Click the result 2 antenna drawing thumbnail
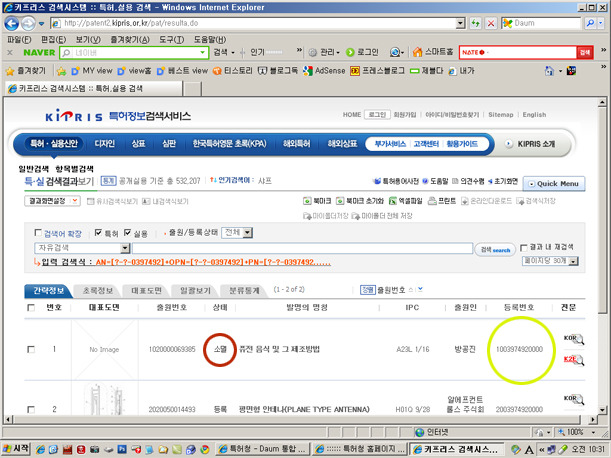611x458 pixels. [x=104, y=398]
